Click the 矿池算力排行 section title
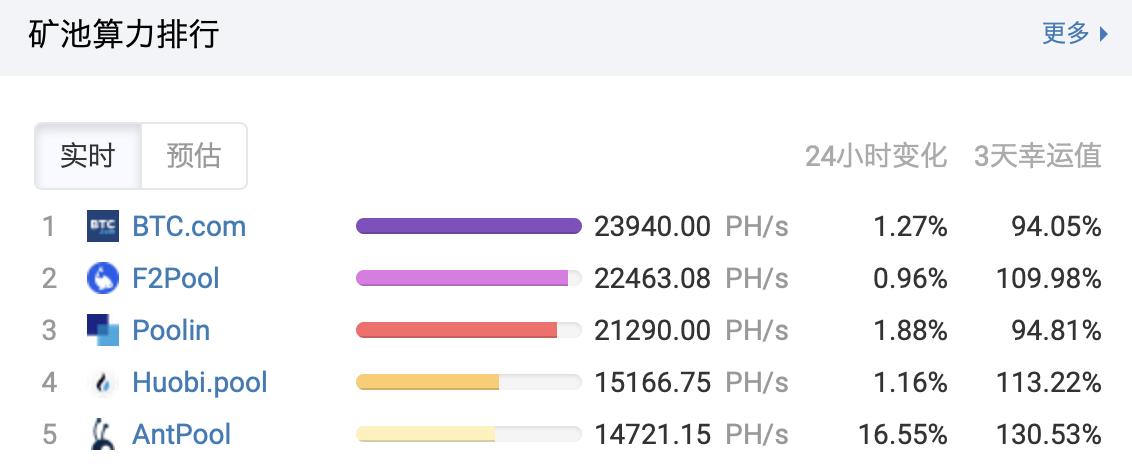1132x466 pixels. 124,34
